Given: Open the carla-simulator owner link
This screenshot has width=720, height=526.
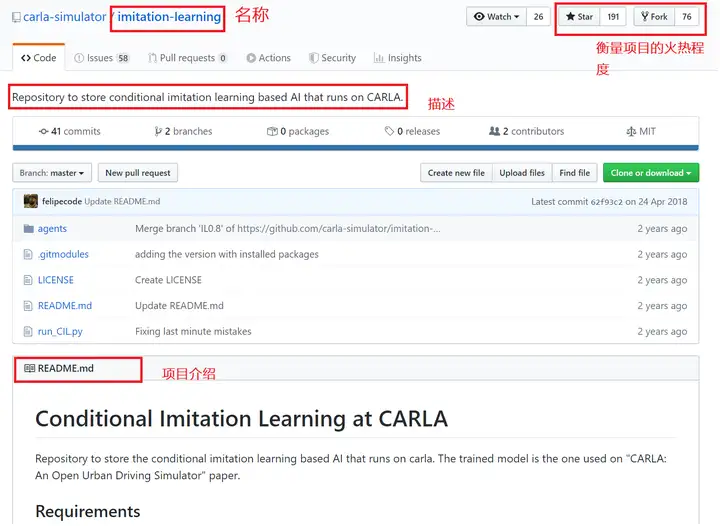Looking at the screenshot, I should (64, 17).
